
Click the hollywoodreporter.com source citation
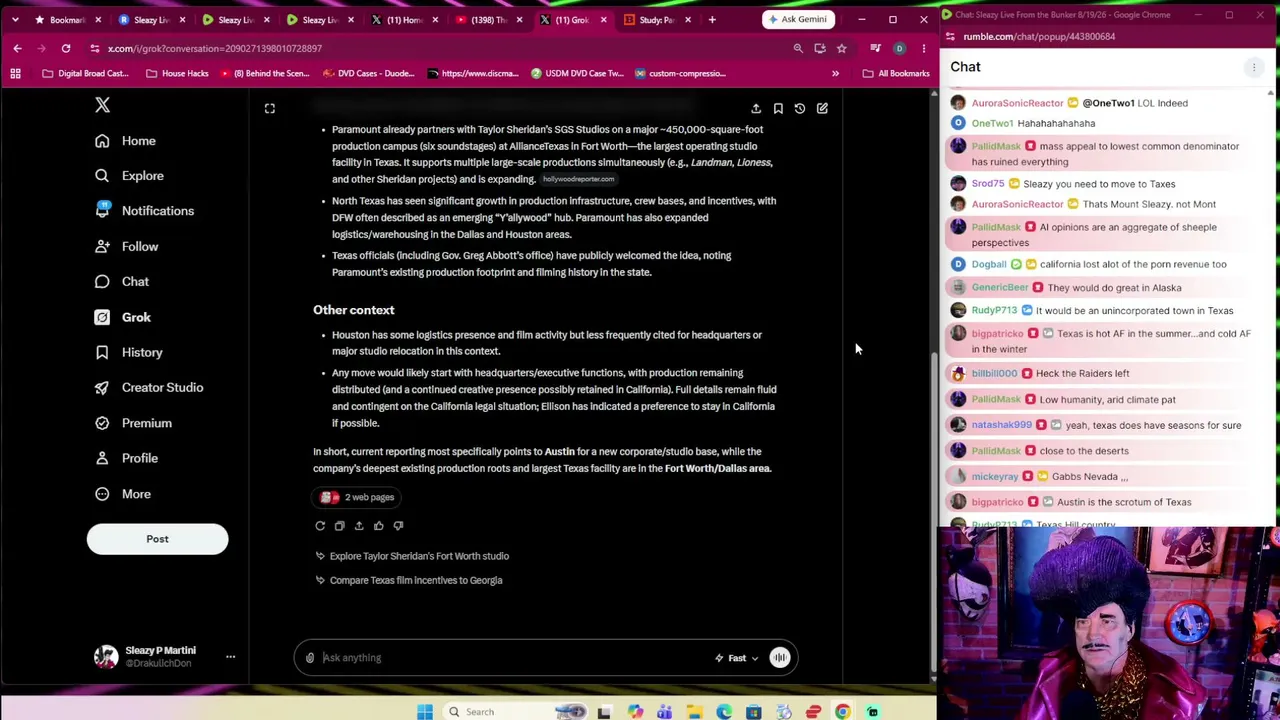coord(578,179)
